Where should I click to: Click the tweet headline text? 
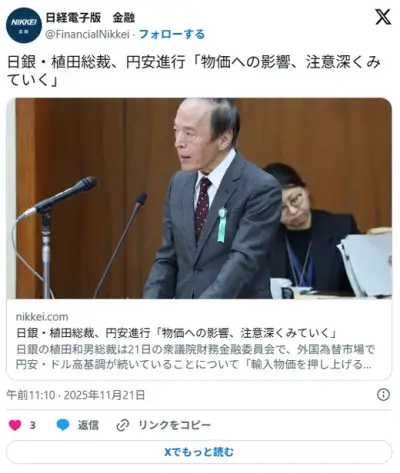pyautogui.click(x=193, y=71)
